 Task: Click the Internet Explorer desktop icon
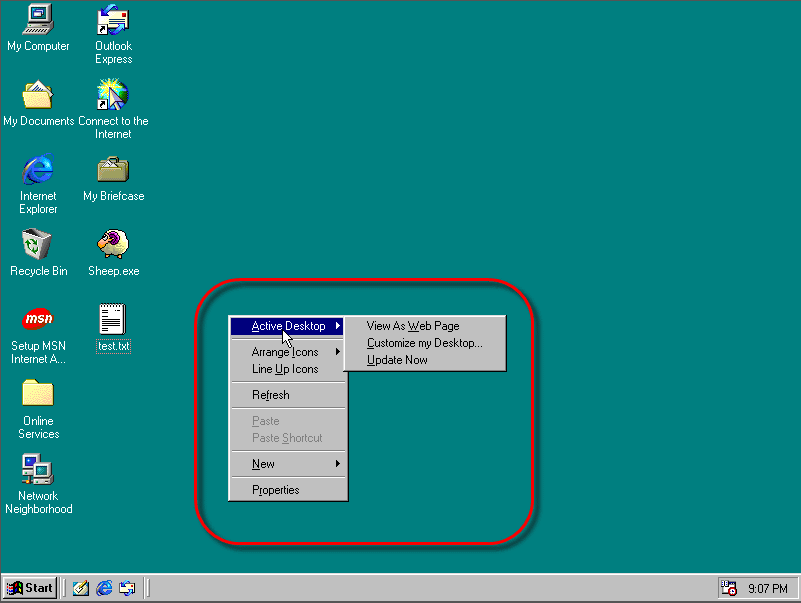click(38, 169)
